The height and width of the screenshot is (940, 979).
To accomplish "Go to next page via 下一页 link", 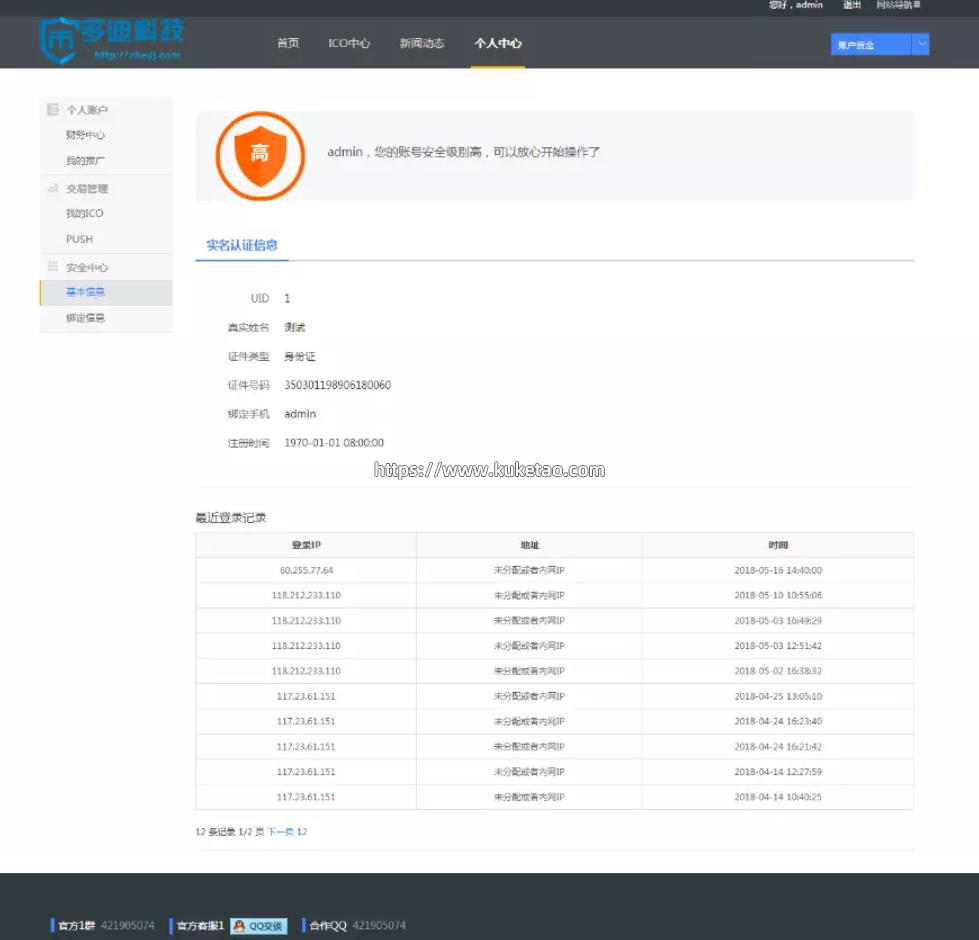I will coord(280,831).
